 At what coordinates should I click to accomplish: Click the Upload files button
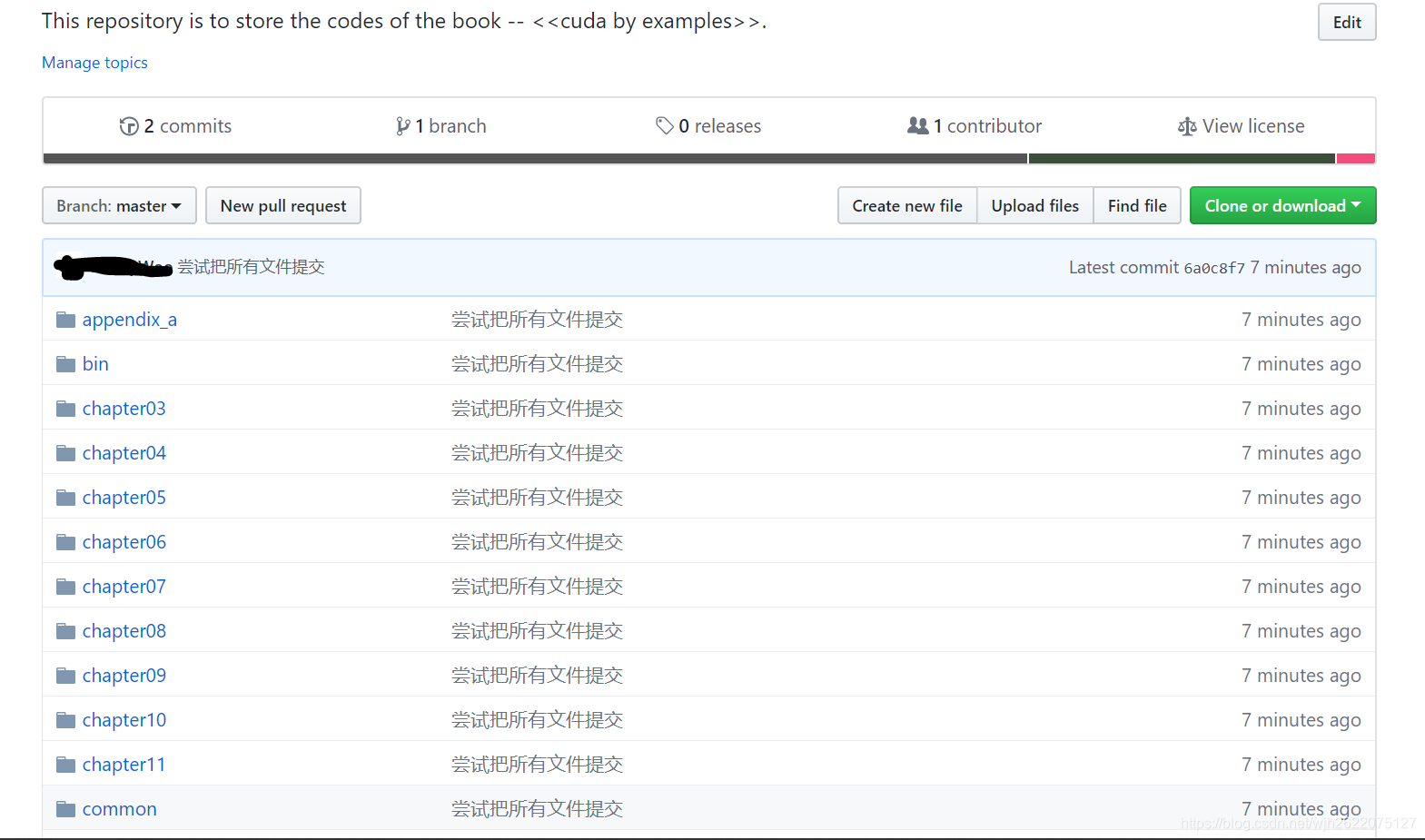click(x=1035, y=205)
